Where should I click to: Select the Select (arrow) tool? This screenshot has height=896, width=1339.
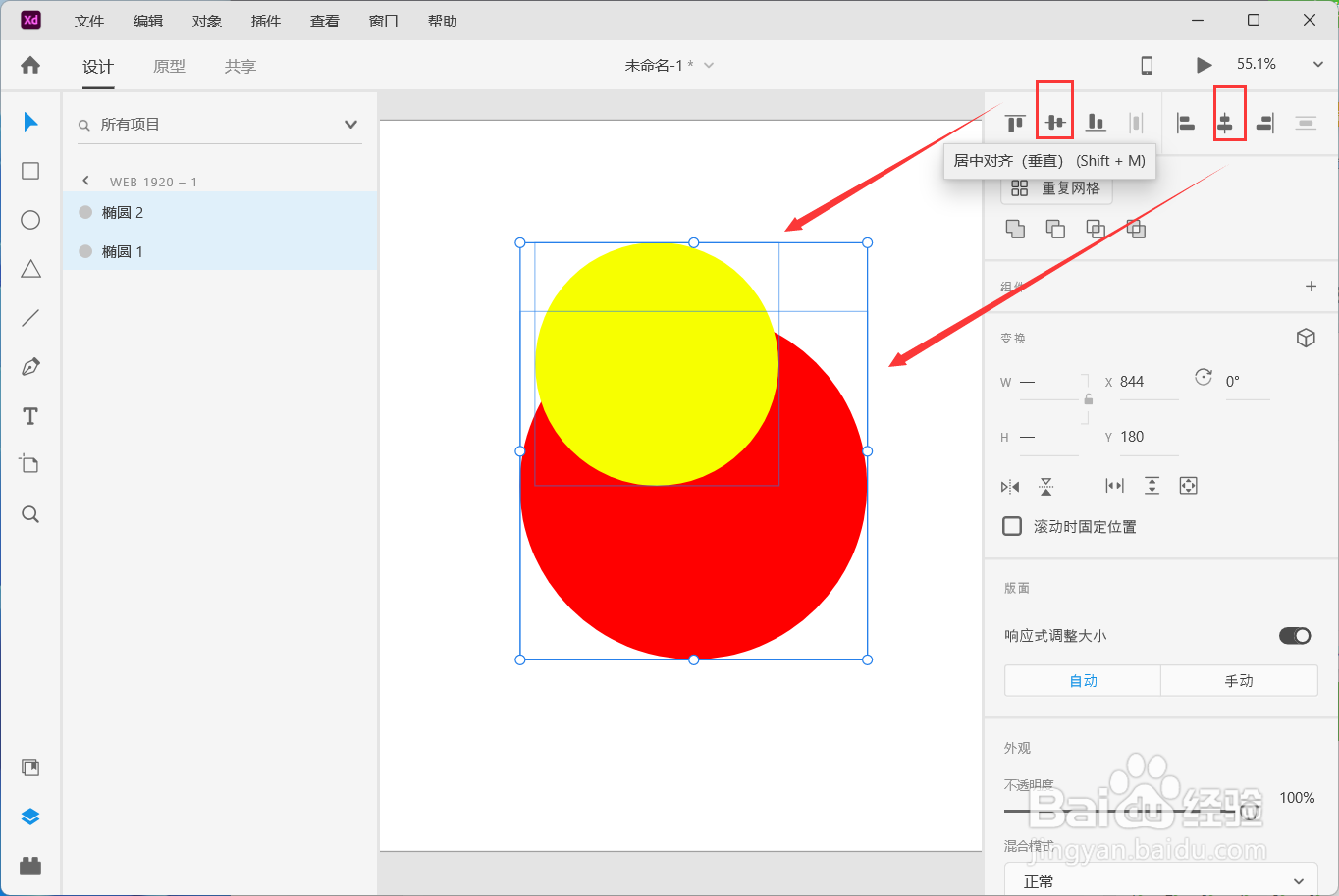click(30, 122)
